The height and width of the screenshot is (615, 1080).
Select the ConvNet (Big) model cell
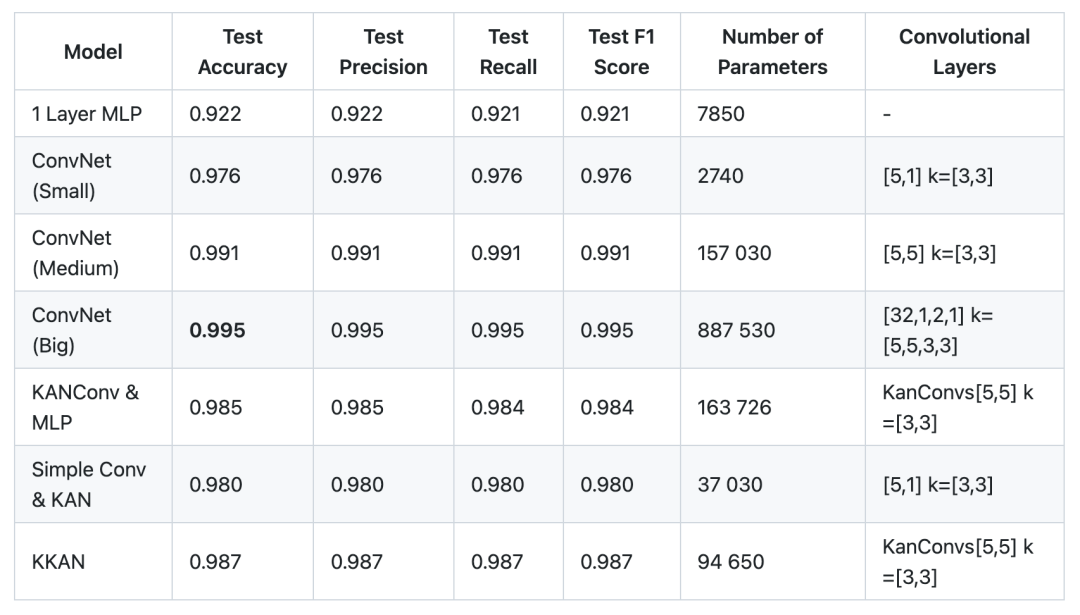pyautogui.click(x=71, y=330)
